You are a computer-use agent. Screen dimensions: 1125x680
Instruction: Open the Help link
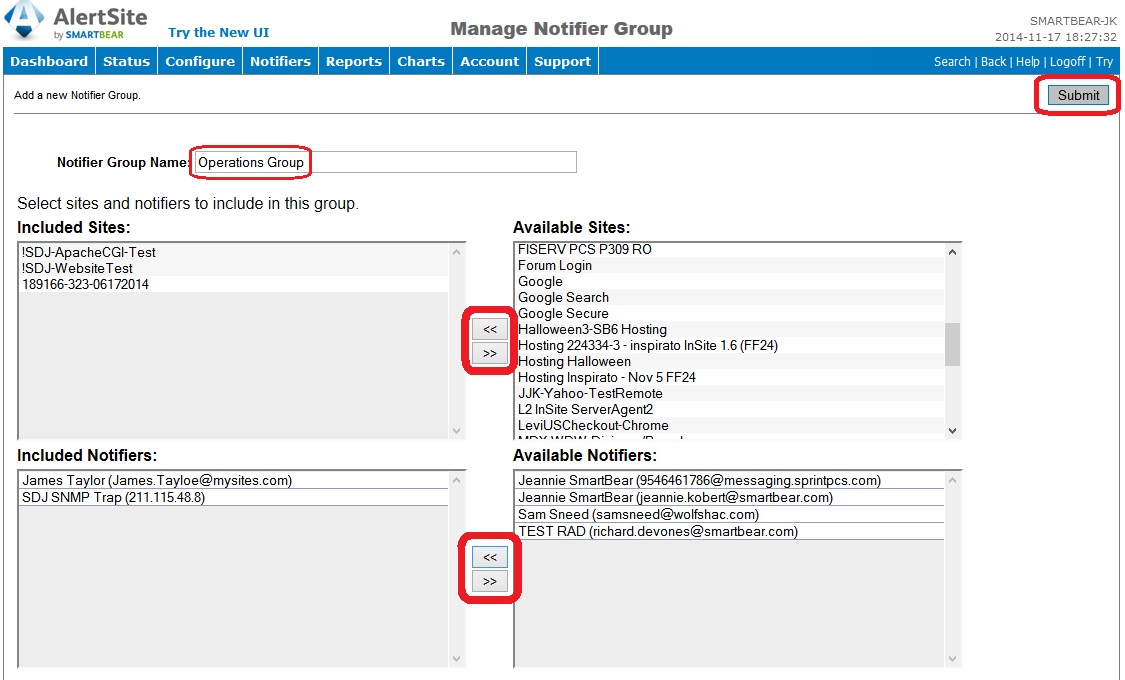coord(1028,61)
